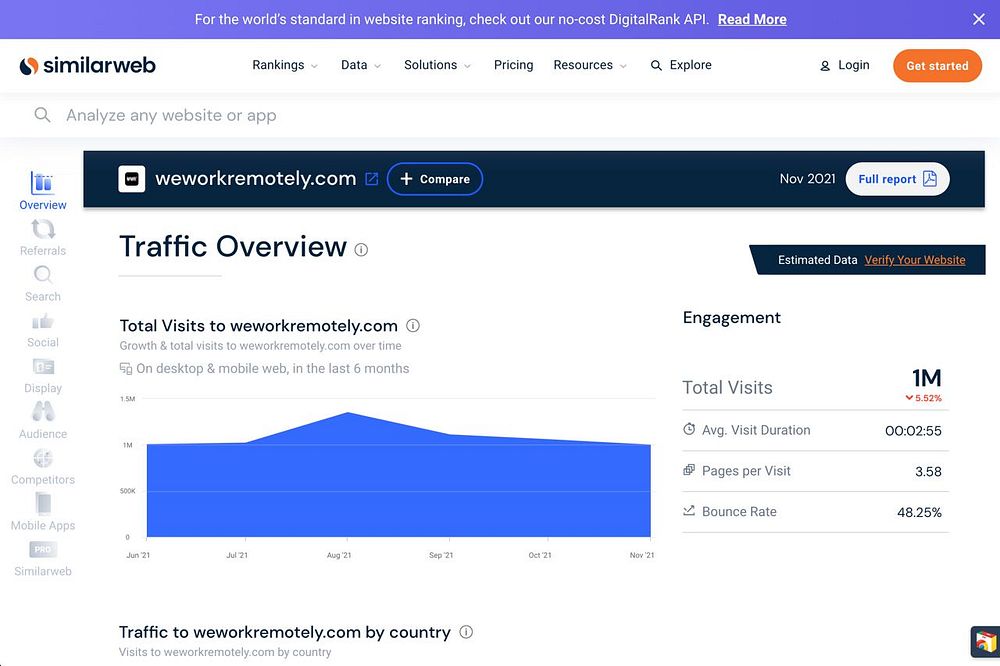Open weworkremotely.com via external link icon
1000x666 pixels.
tap(371, 179)
